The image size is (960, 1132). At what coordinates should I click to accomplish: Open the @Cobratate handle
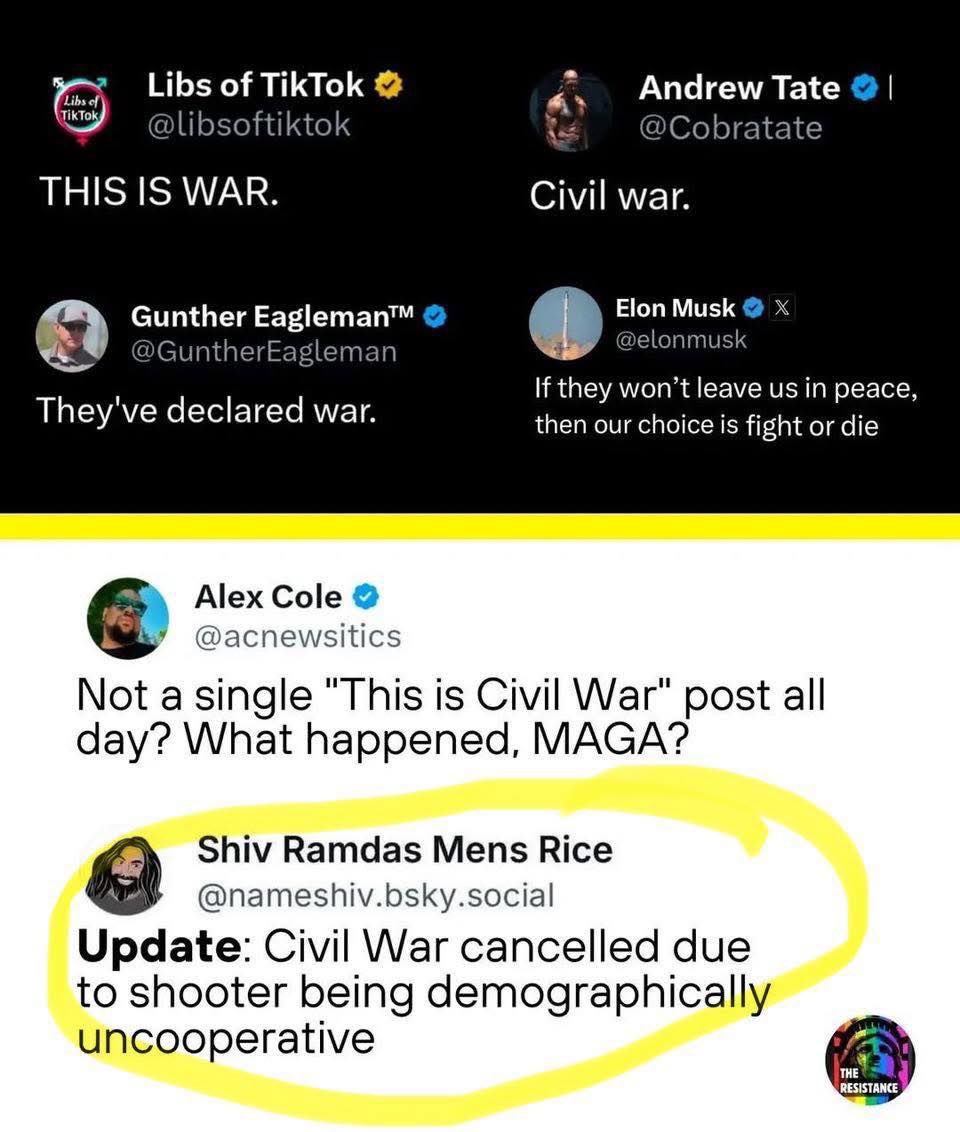point(730,129)
